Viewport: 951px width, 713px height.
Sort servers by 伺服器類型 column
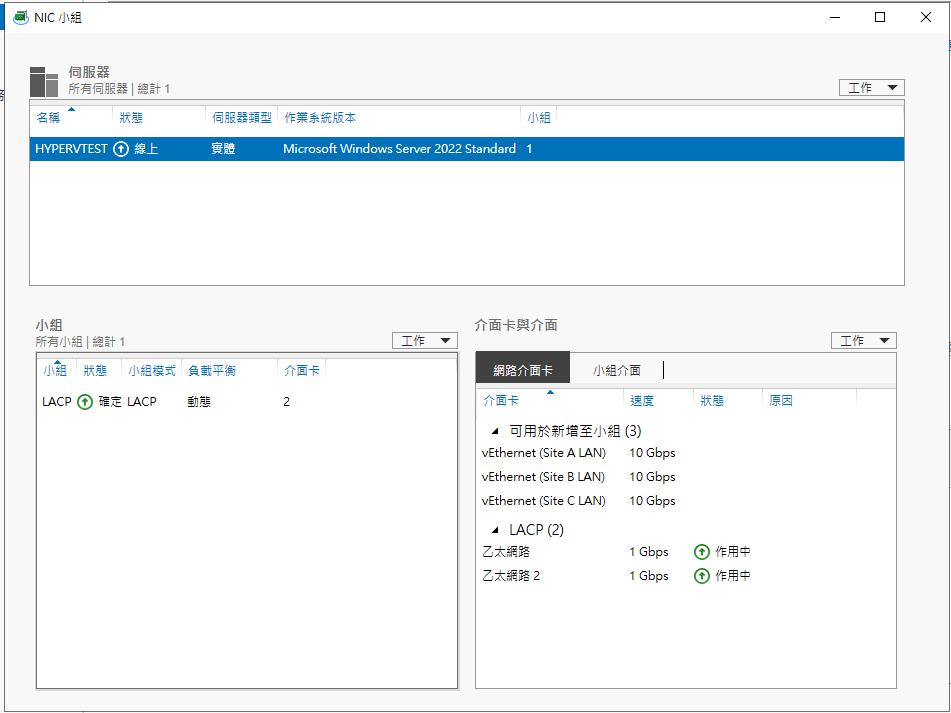click(x=242, y=118)
